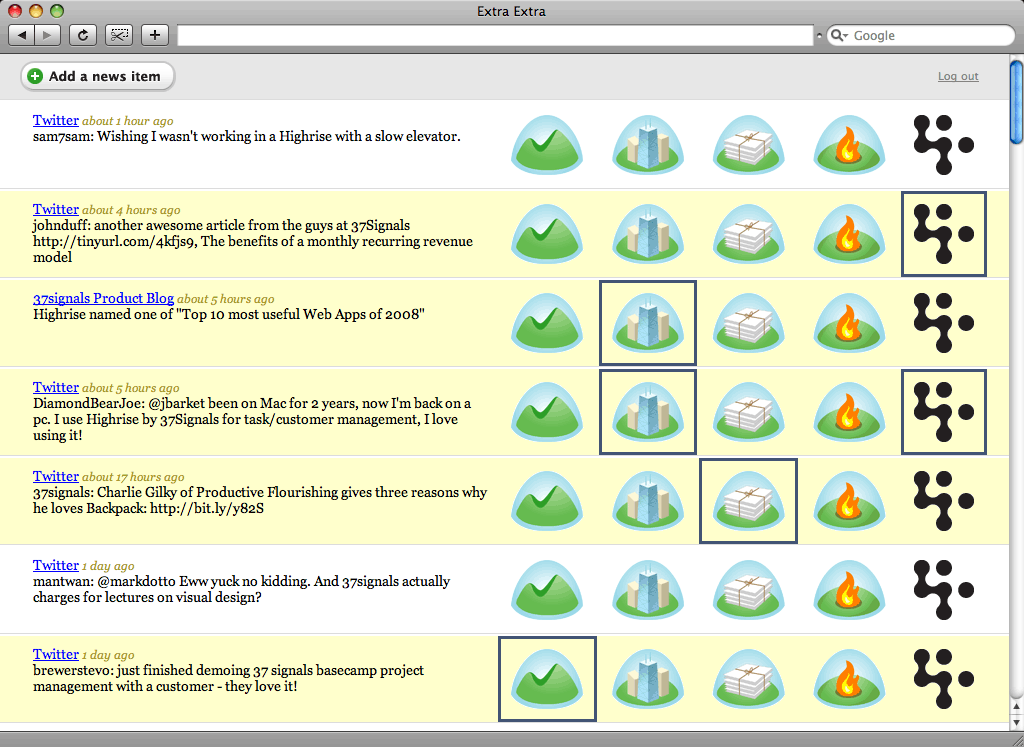Open the Twitter link above the johnduff tweet
Viewport: 1024px width, 747px height.
[x=56, y=210]
